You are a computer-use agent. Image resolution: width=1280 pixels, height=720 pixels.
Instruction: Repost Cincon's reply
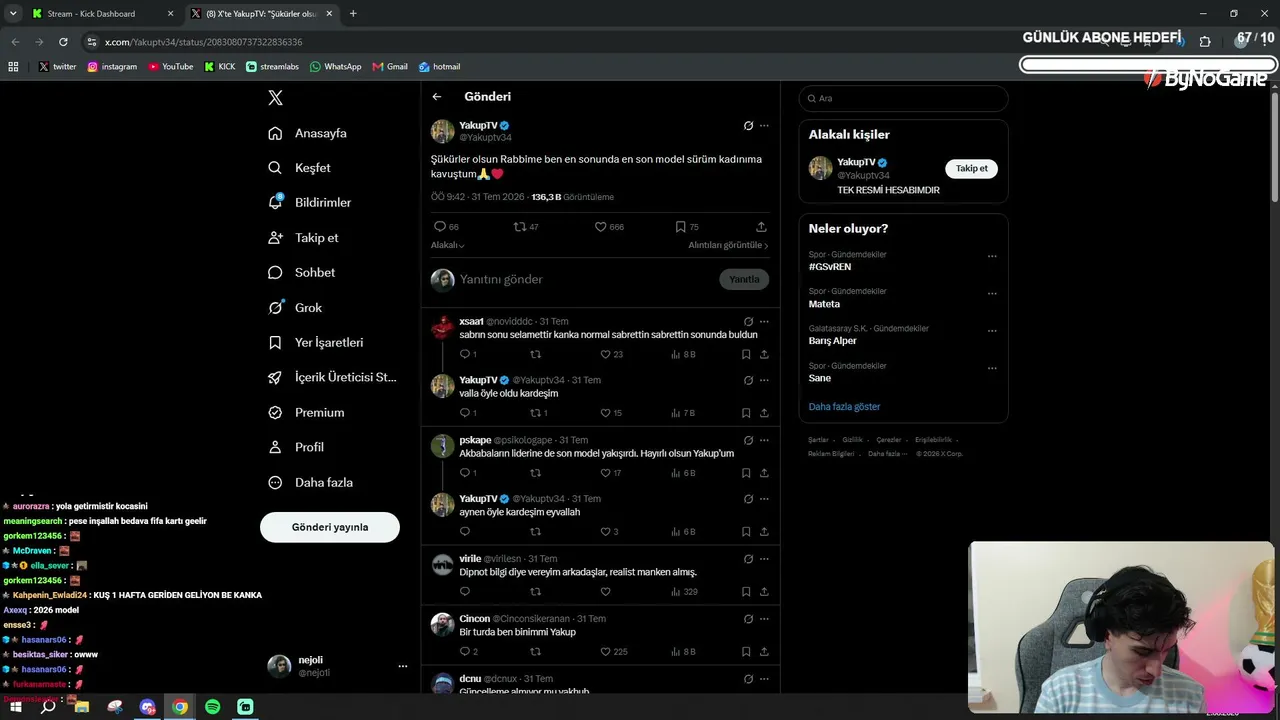coord(535,652)
